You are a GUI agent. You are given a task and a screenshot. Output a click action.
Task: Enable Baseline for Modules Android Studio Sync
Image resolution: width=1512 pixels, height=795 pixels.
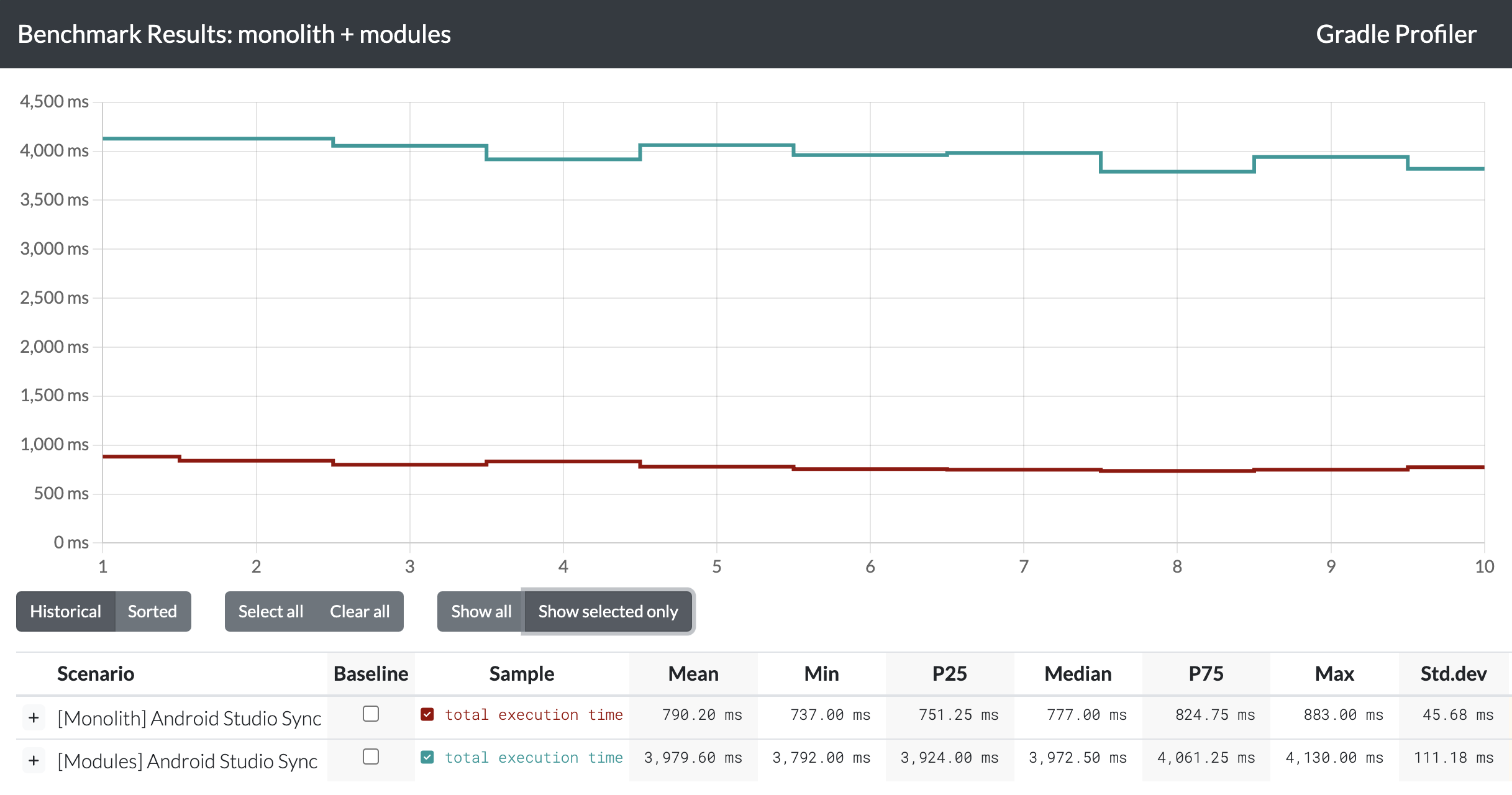[x=371, y=758]
